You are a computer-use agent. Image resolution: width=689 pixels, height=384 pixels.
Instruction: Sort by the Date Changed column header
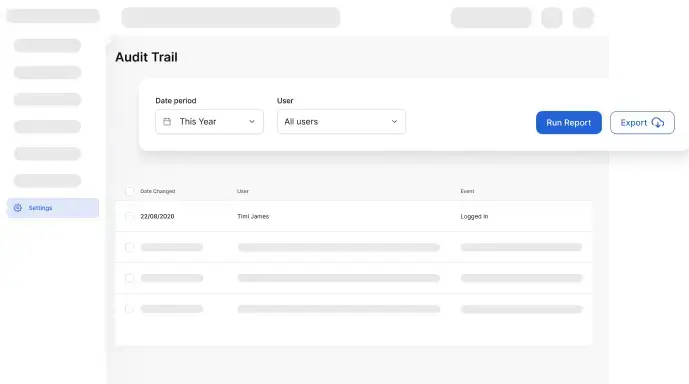pyautogui.click(x=157, y=191)
